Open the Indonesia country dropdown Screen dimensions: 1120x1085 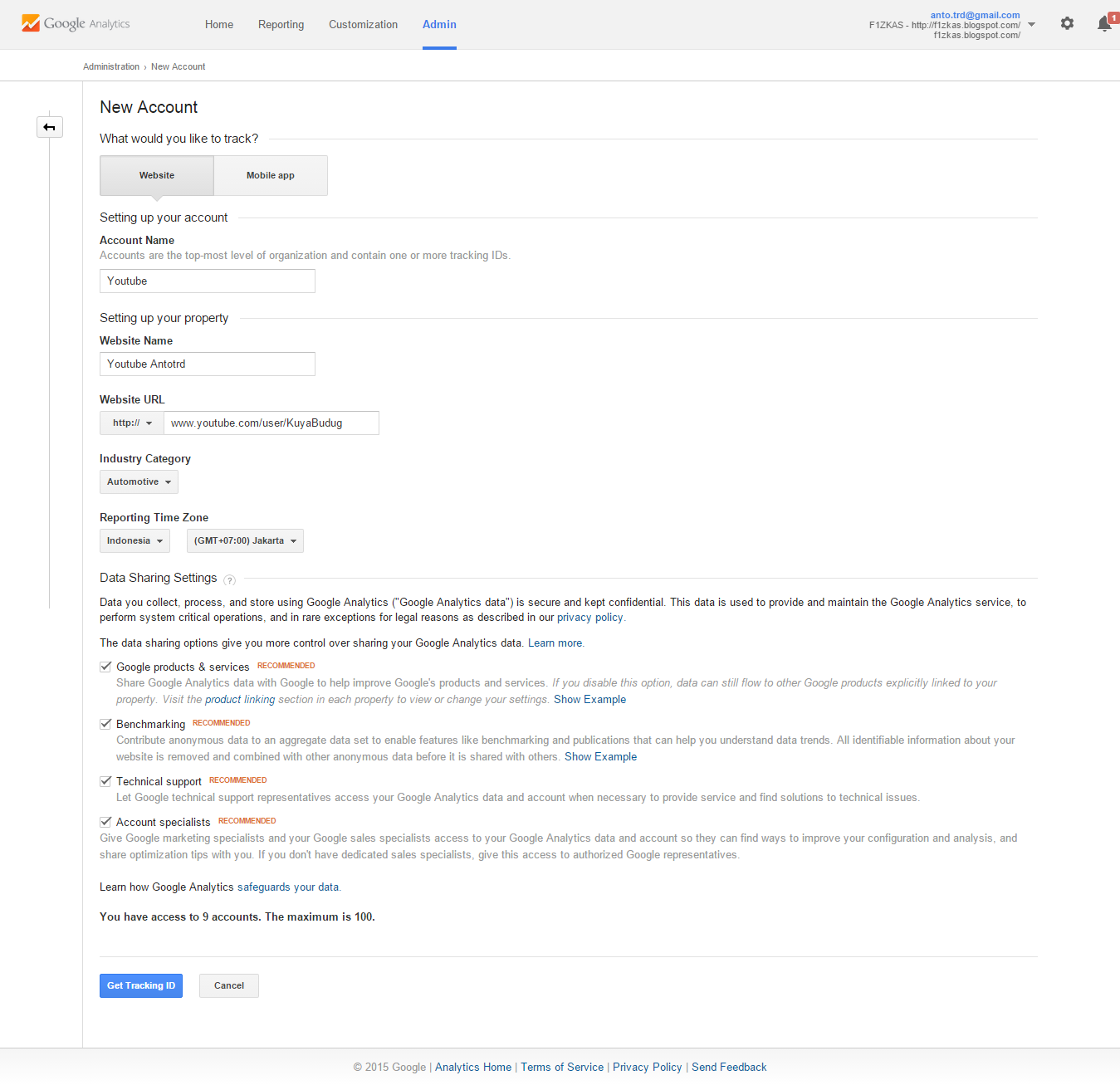point(134,540)
